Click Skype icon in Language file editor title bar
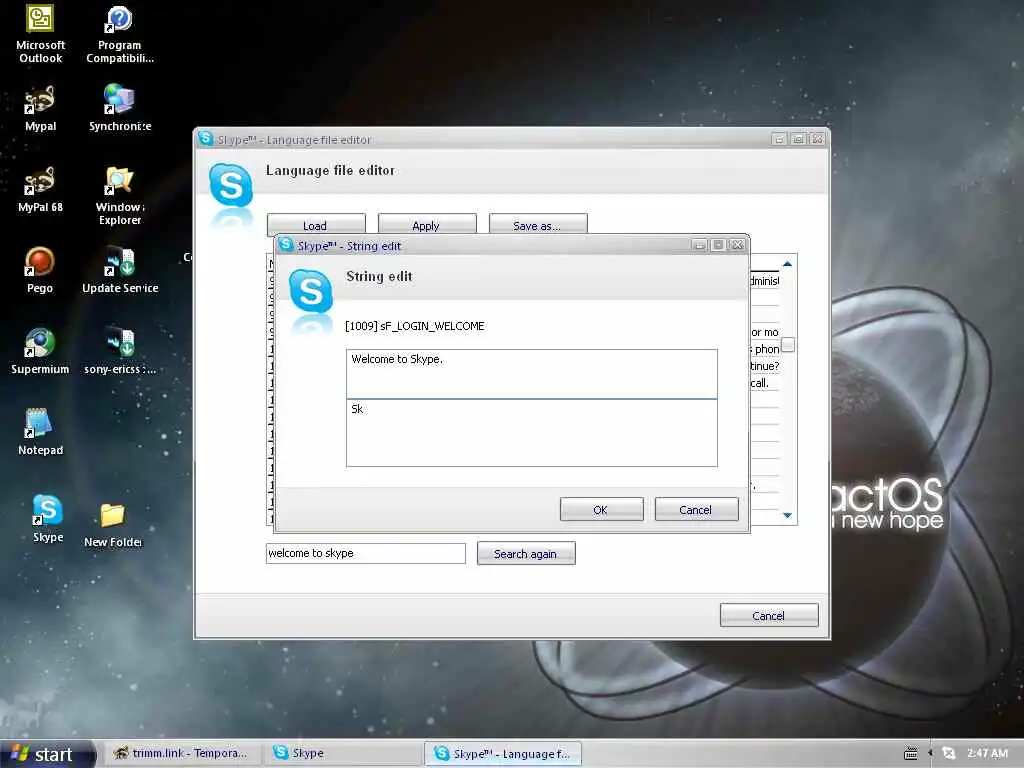The image size is (1024, 768). click(x=206, y=138)
